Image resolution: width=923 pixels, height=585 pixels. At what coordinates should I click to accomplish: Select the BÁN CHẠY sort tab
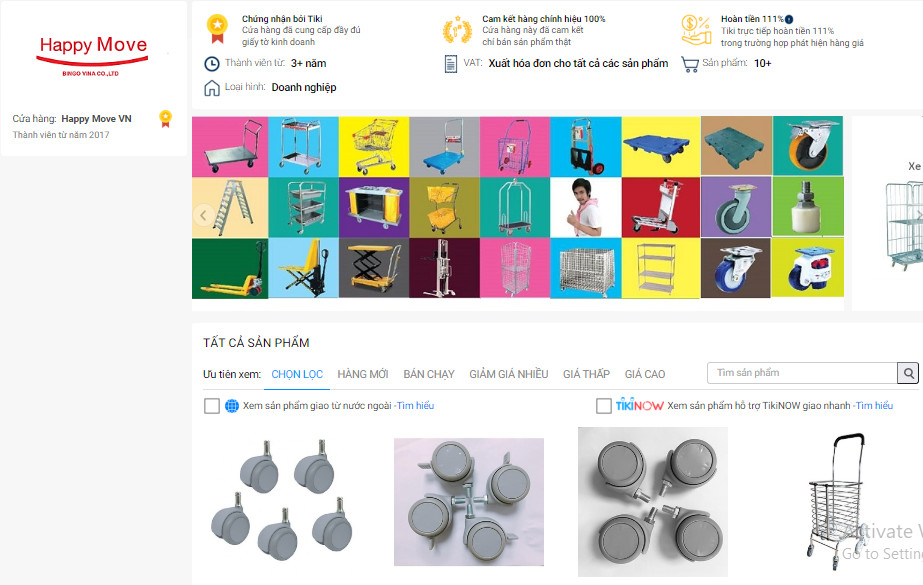tap(429, 374)
